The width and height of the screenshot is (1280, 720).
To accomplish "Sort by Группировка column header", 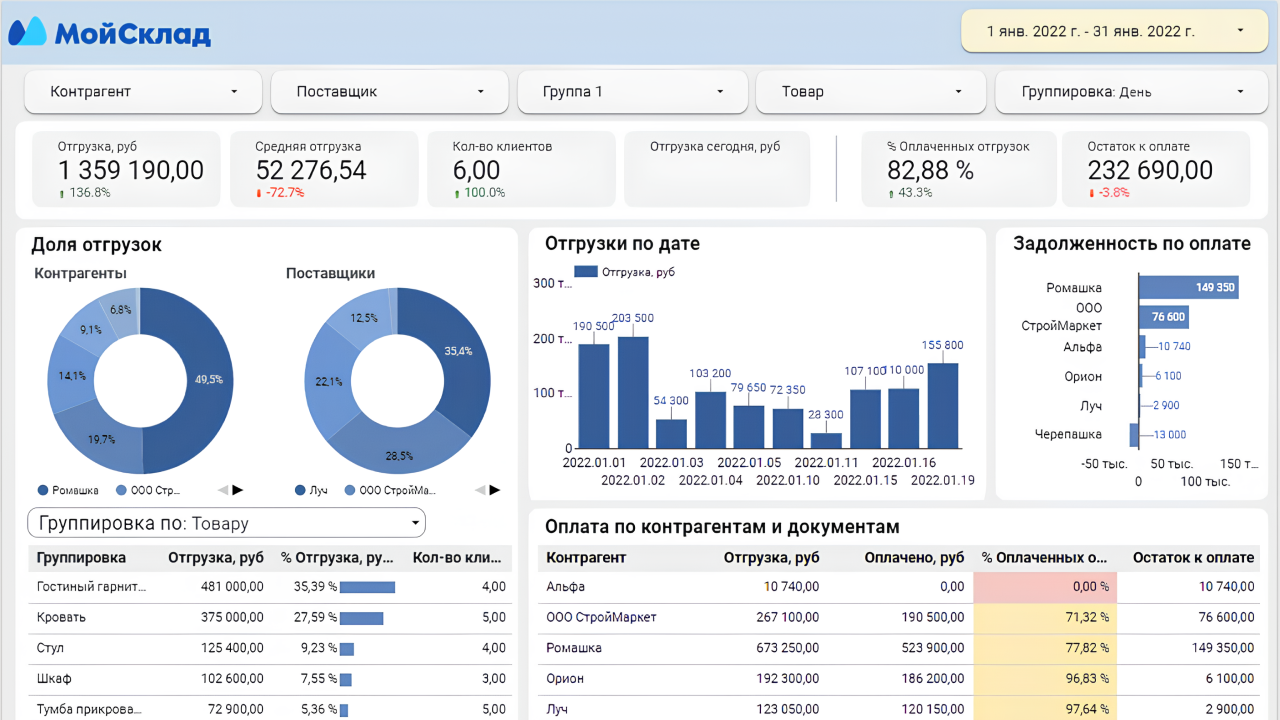I will click(82, 558).
